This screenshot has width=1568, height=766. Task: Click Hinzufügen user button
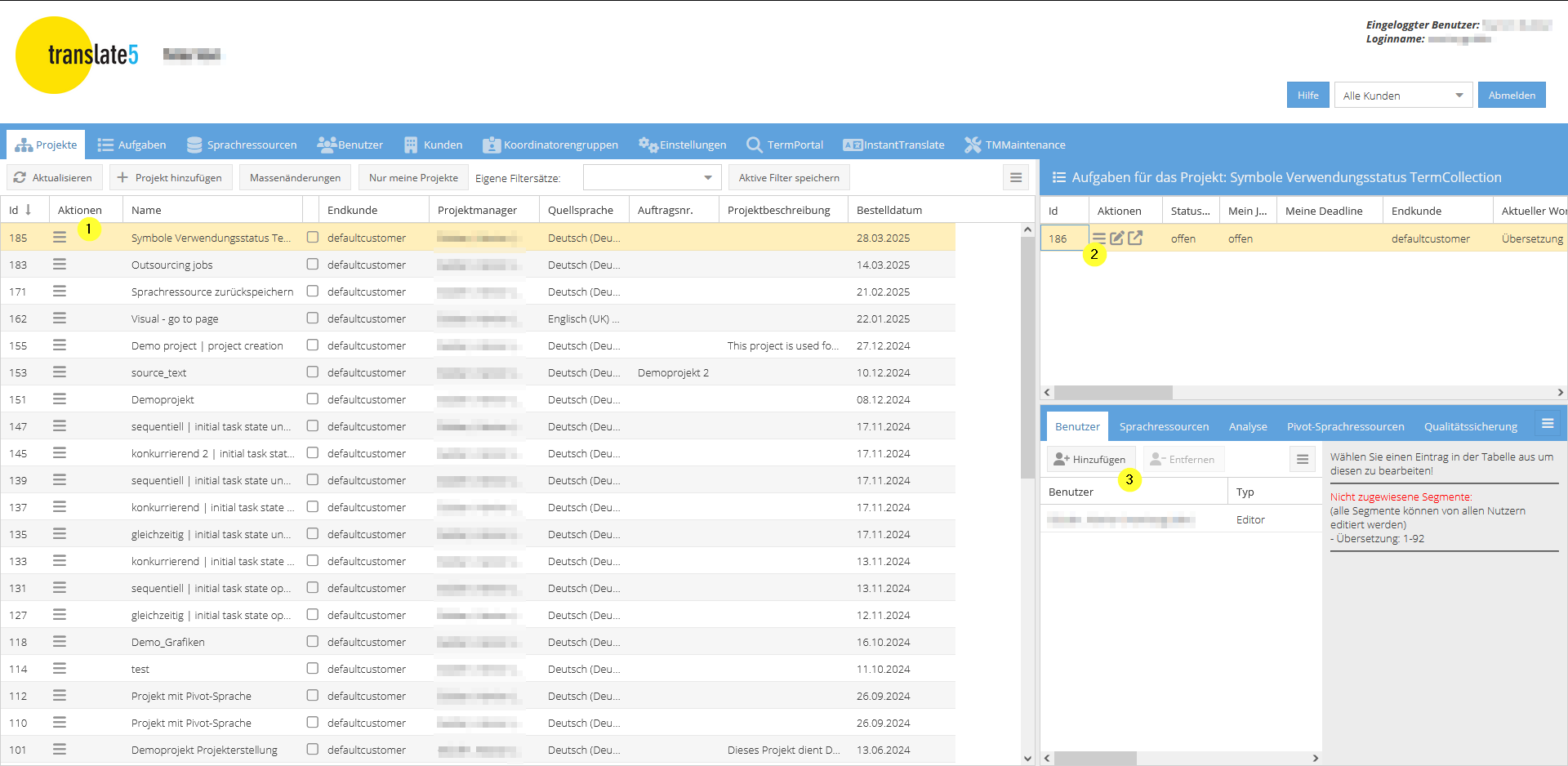tap(1090, 459)
